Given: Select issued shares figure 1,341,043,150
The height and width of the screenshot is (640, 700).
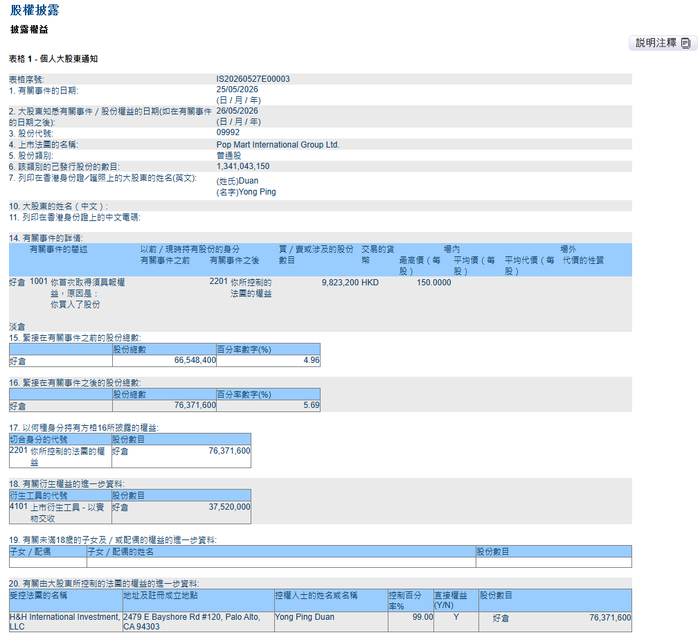Looking at the screenshot, I should [x=243, y=166].
